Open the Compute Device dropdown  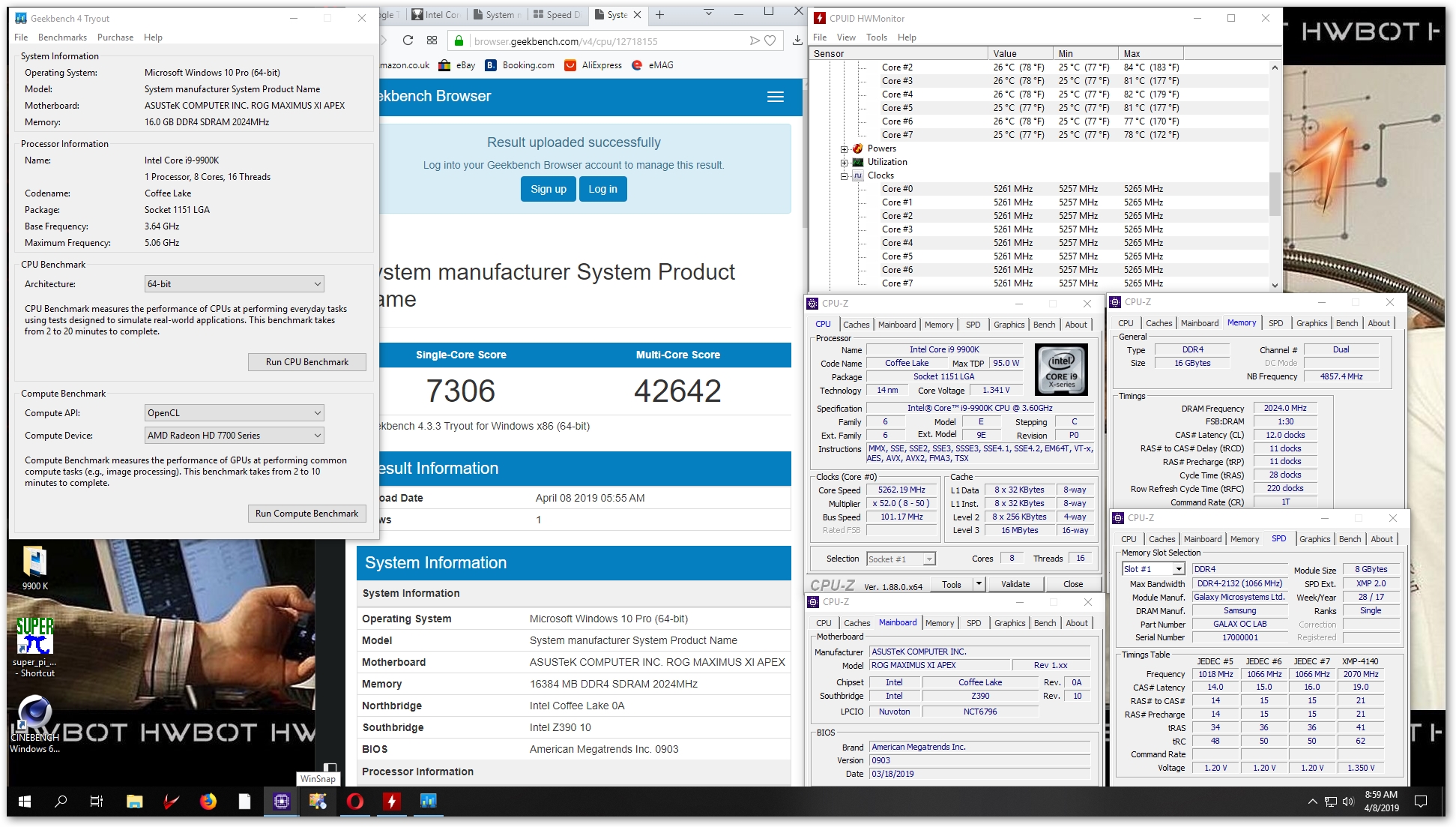tap(235, 436)
